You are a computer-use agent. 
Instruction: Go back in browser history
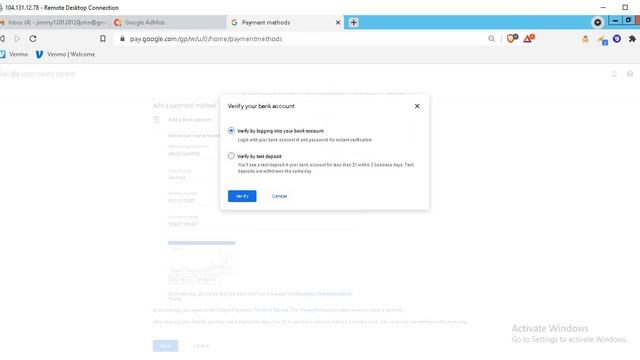tap(2, 39)
